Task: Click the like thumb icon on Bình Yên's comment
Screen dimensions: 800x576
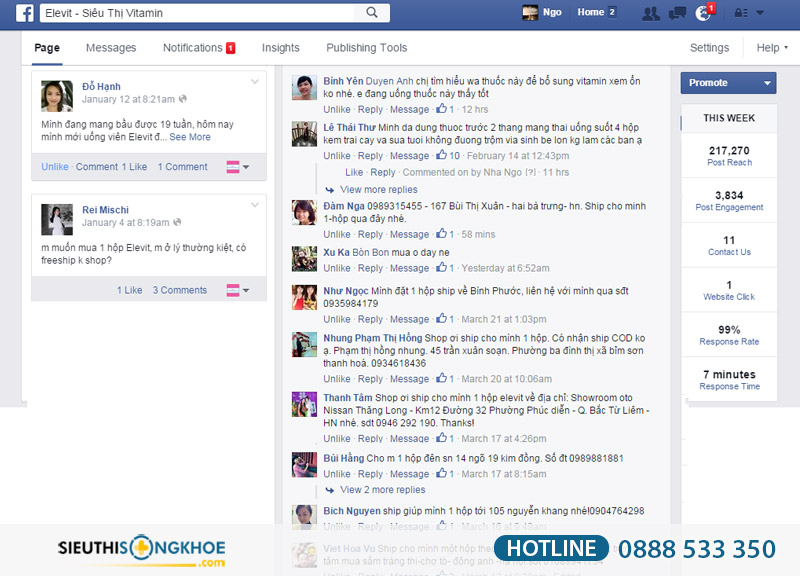Action: coord(441,109)
